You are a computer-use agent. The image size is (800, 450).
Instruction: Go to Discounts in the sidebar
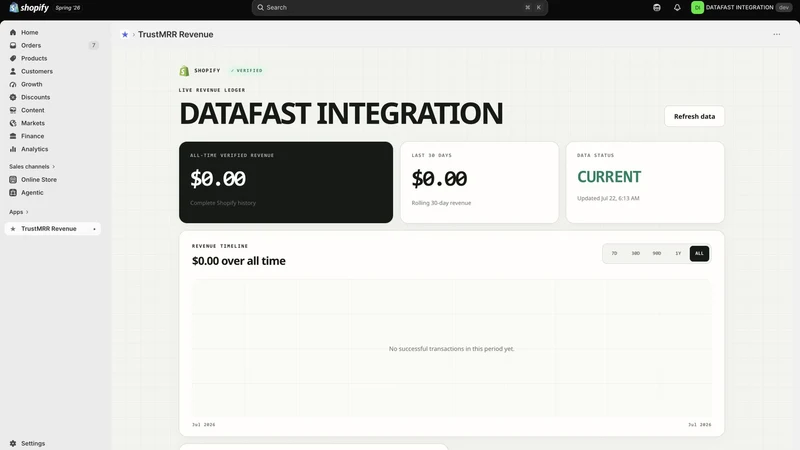click(36, 97)
